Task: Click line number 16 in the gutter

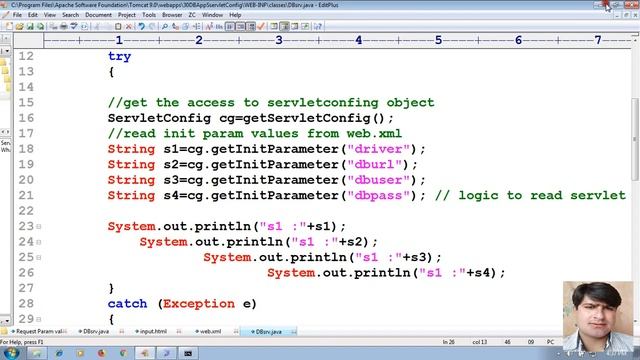Action: pyautogui.click(x=26, y=118)
